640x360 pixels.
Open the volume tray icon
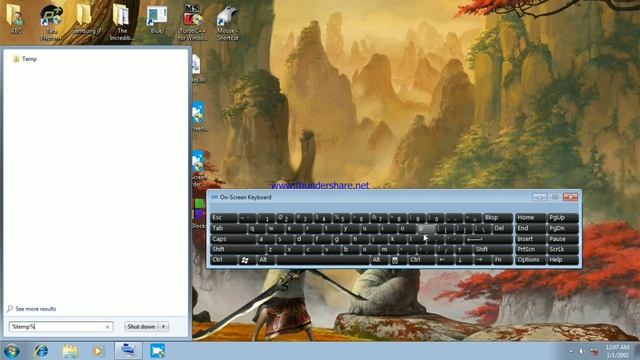pyautogui.click(x=581, y=351)
